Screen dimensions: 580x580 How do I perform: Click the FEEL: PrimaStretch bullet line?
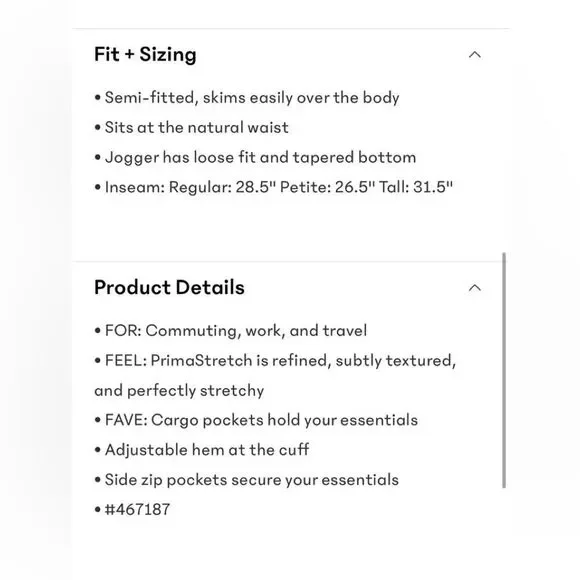pyautogui.click(x=275, y=361)
